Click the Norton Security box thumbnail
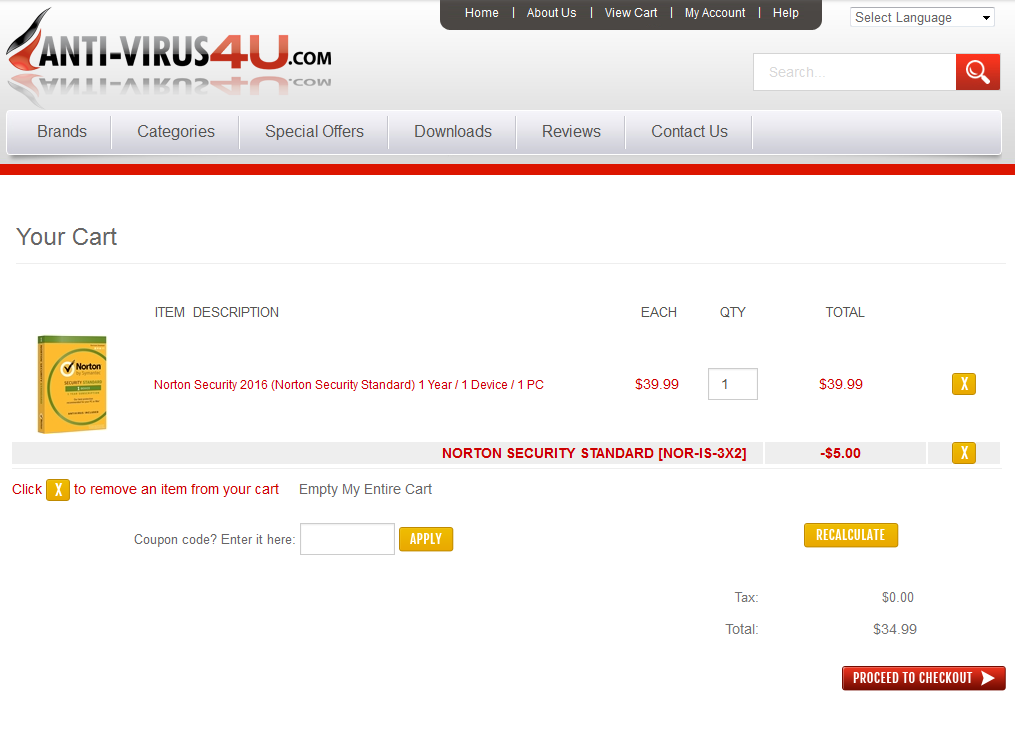Screen dimensions: 1015x754 [72, 384]
